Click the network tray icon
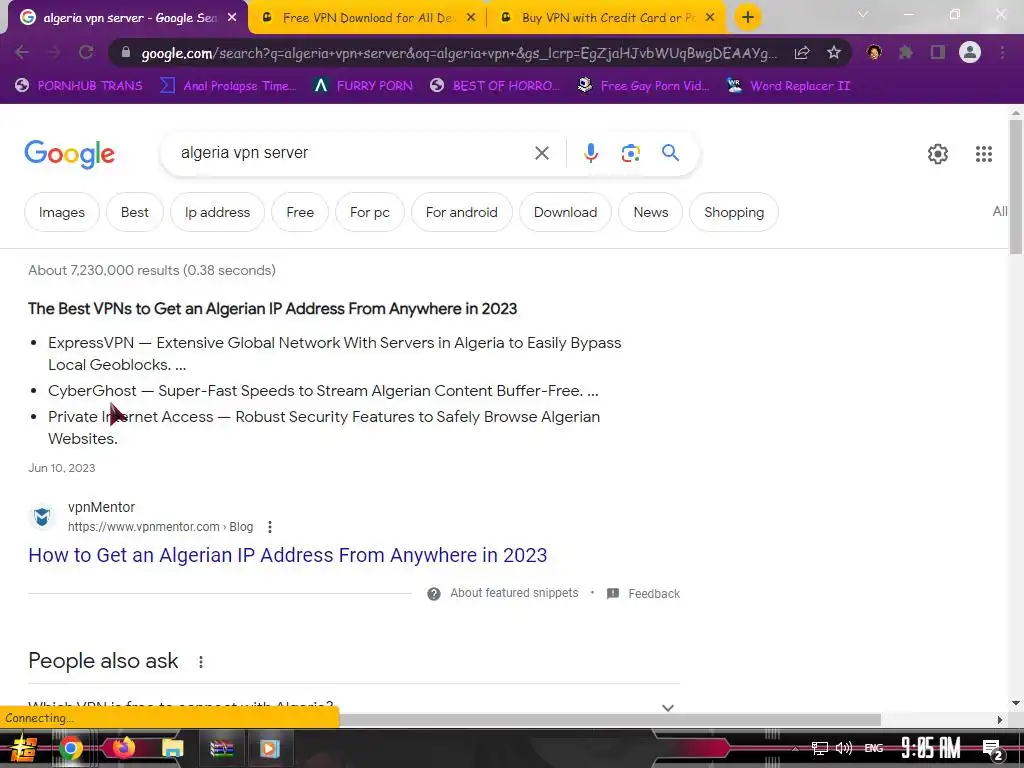 [819, 748]
